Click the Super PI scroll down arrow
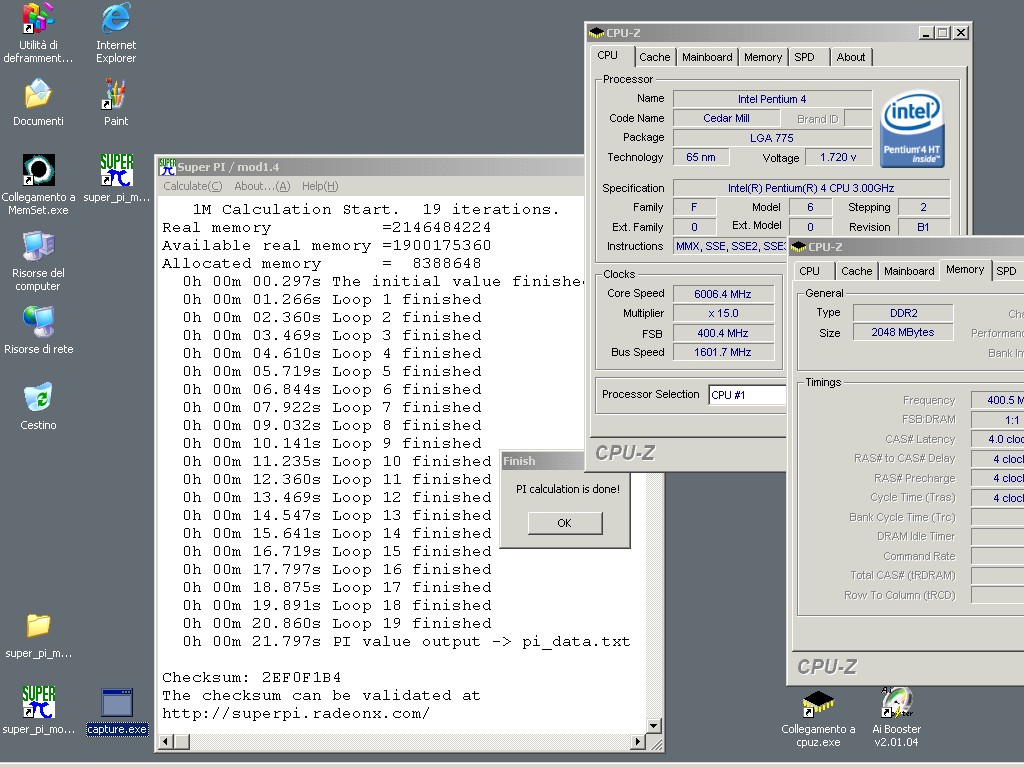1024x768 pixels. pos(653,726)
